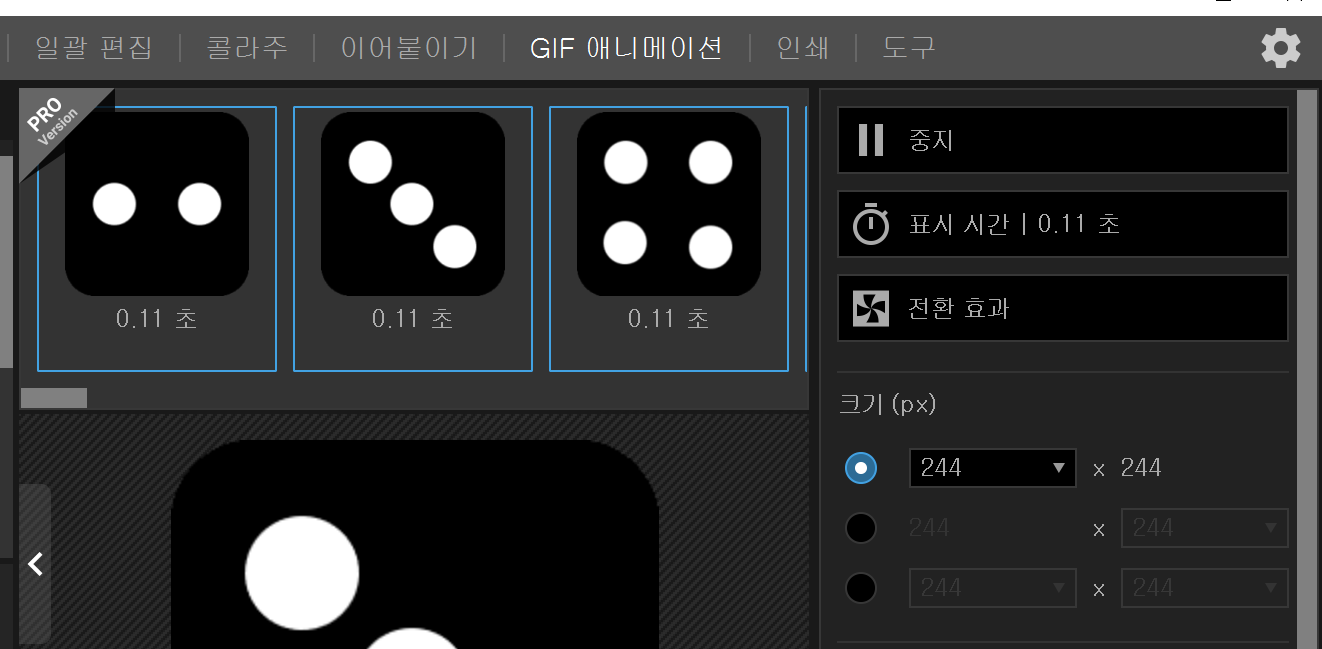
Task: Click the pinwheel icon for 전환 효과
Action: pyautogui.click(x=871, y=308)
